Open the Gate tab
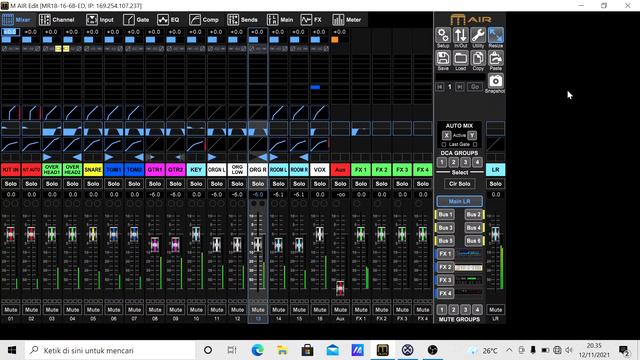 (137, 20)
